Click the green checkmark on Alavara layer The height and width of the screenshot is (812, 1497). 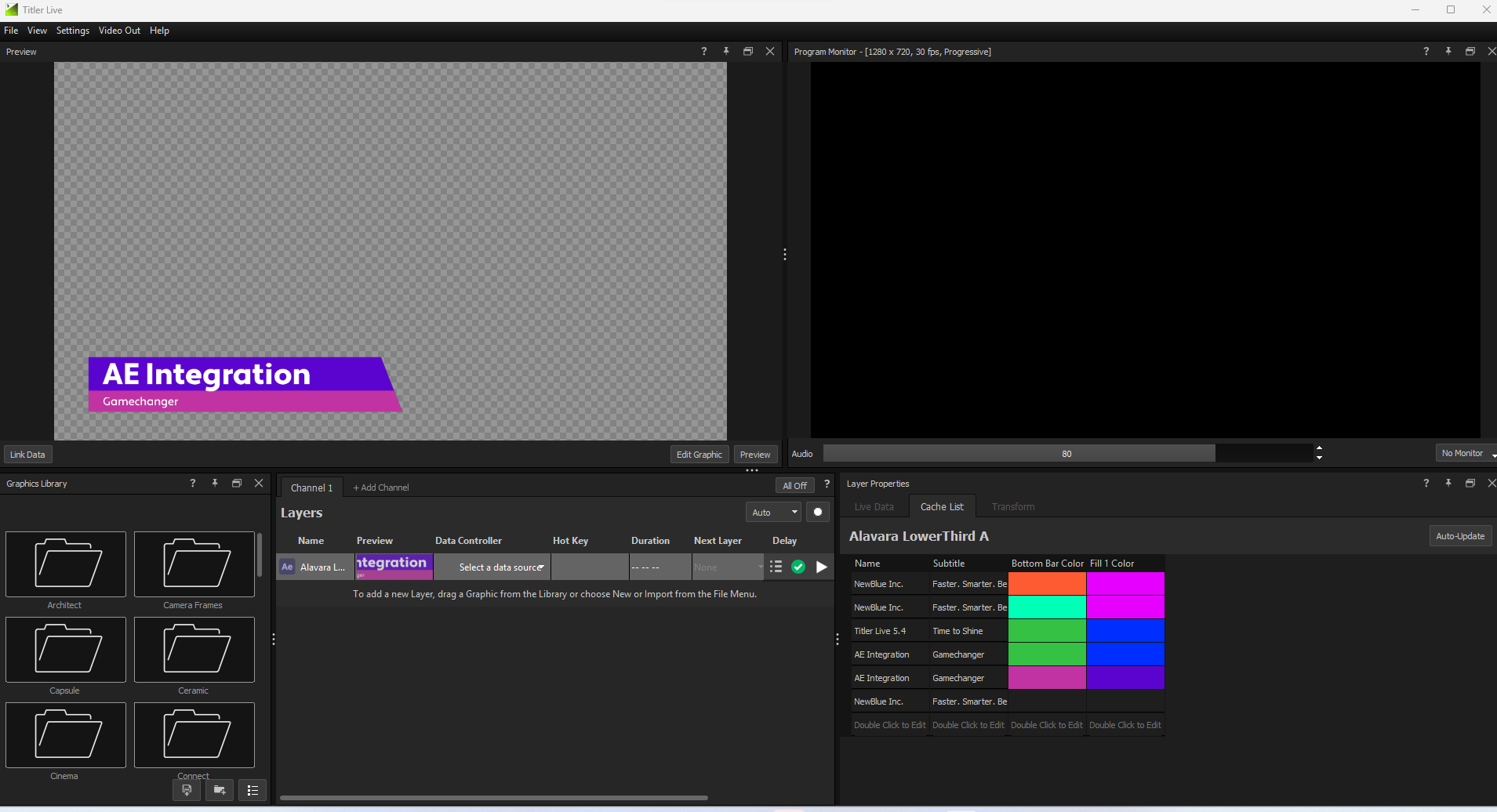[x=798, y=567]
